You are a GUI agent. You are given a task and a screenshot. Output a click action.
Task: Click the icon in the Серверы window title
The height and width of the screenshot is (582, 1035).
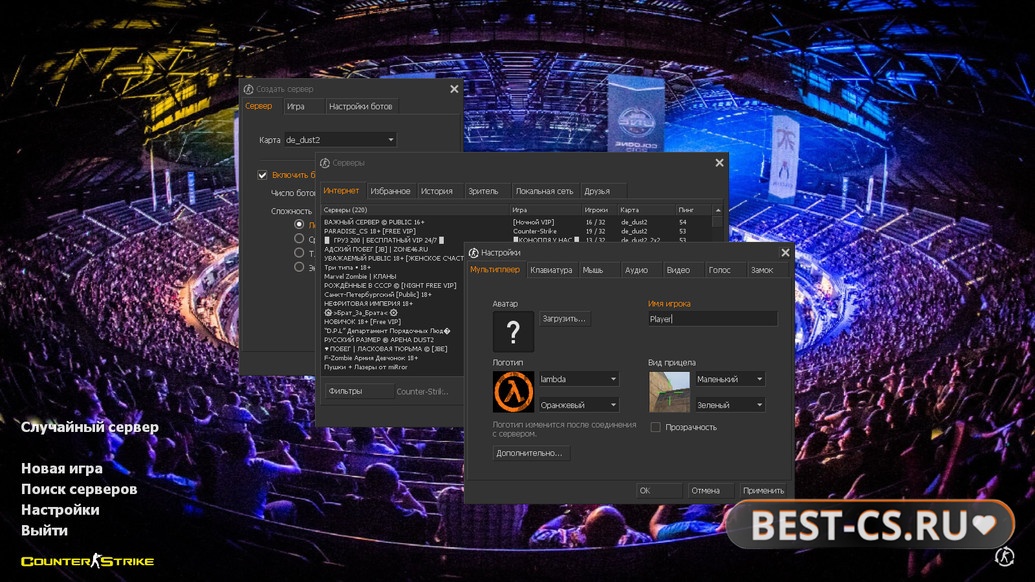[x=325, y=163]
